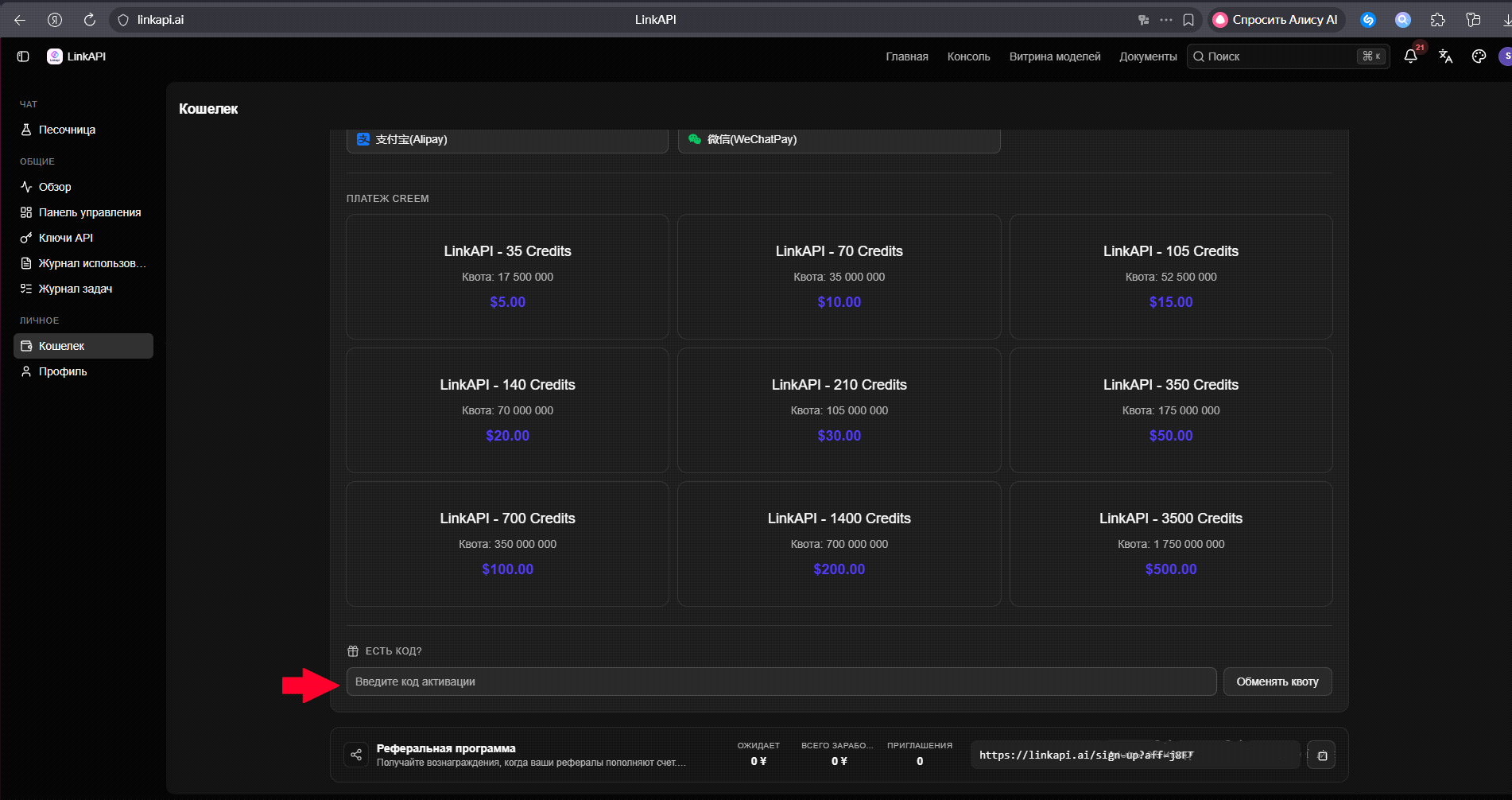Select the LinkAPI - 105 Credits package
Viewport: 1512px width, 800px height.
[x=1171, y=277]
